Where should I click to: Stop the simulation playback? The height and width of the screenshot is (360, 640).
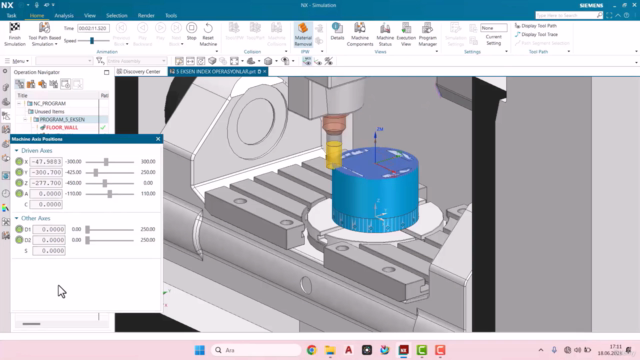click(191, 31)
